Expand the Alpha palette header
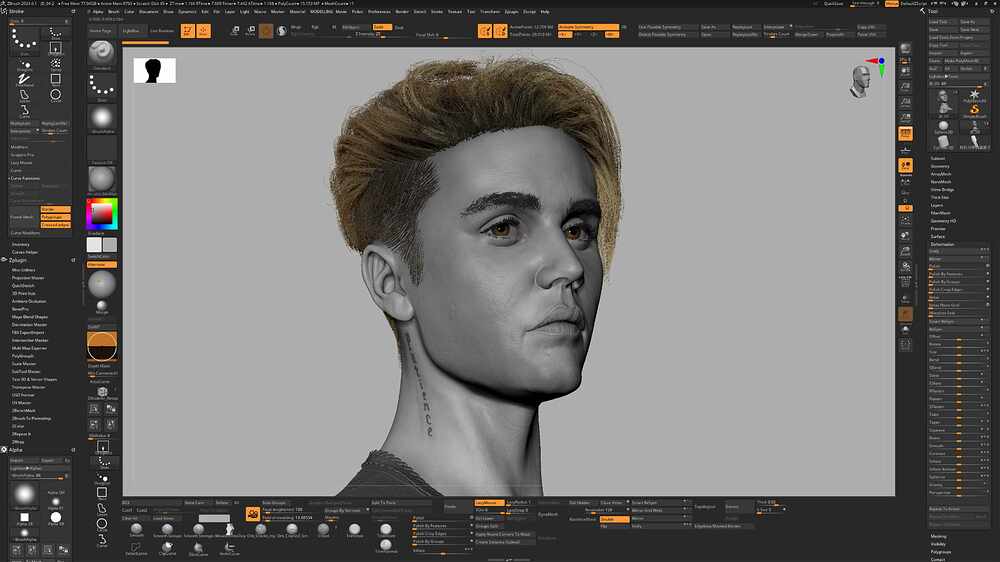1000x562 pixels. (x=15, y=450)
